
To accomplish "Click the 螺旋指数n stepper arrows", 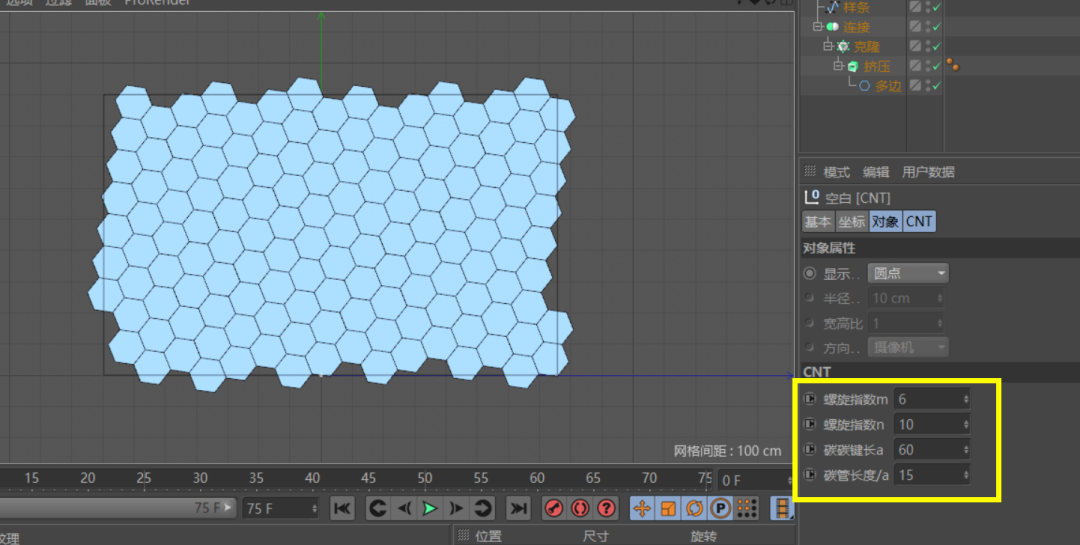I will 966,424.
